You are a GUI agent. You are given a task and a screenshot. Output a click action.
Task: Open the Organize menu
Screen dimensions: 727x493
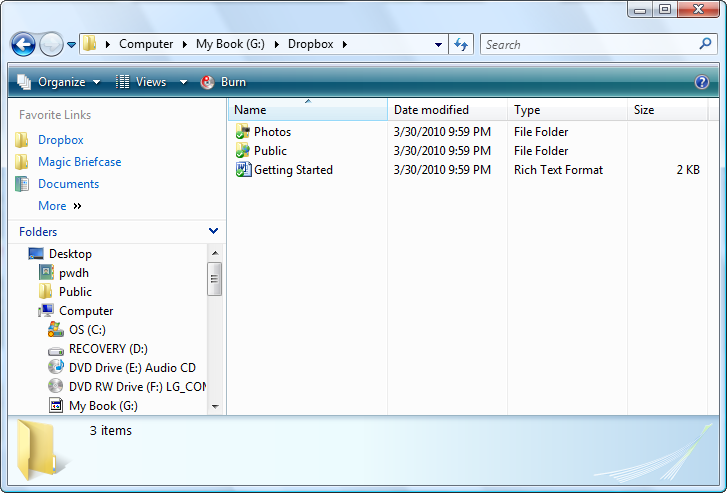pos(59,82)
